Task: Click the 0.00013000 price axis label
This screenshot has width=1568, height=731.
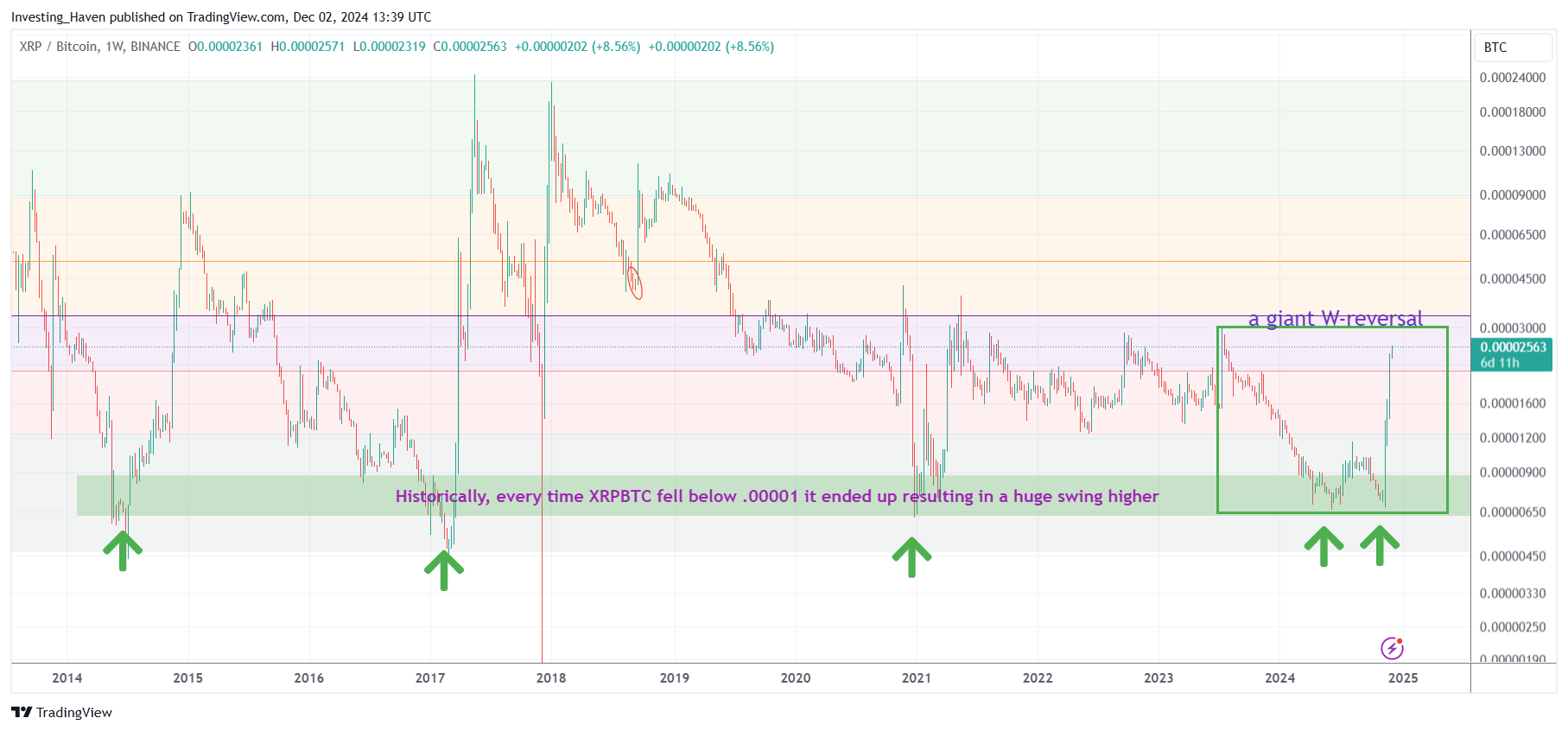Action: 1513,151
